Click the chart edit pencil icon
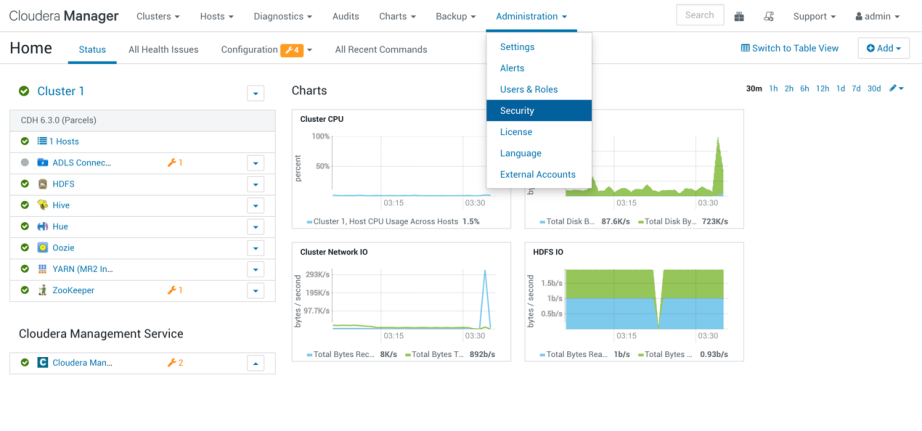 click(x=896, y=89)
